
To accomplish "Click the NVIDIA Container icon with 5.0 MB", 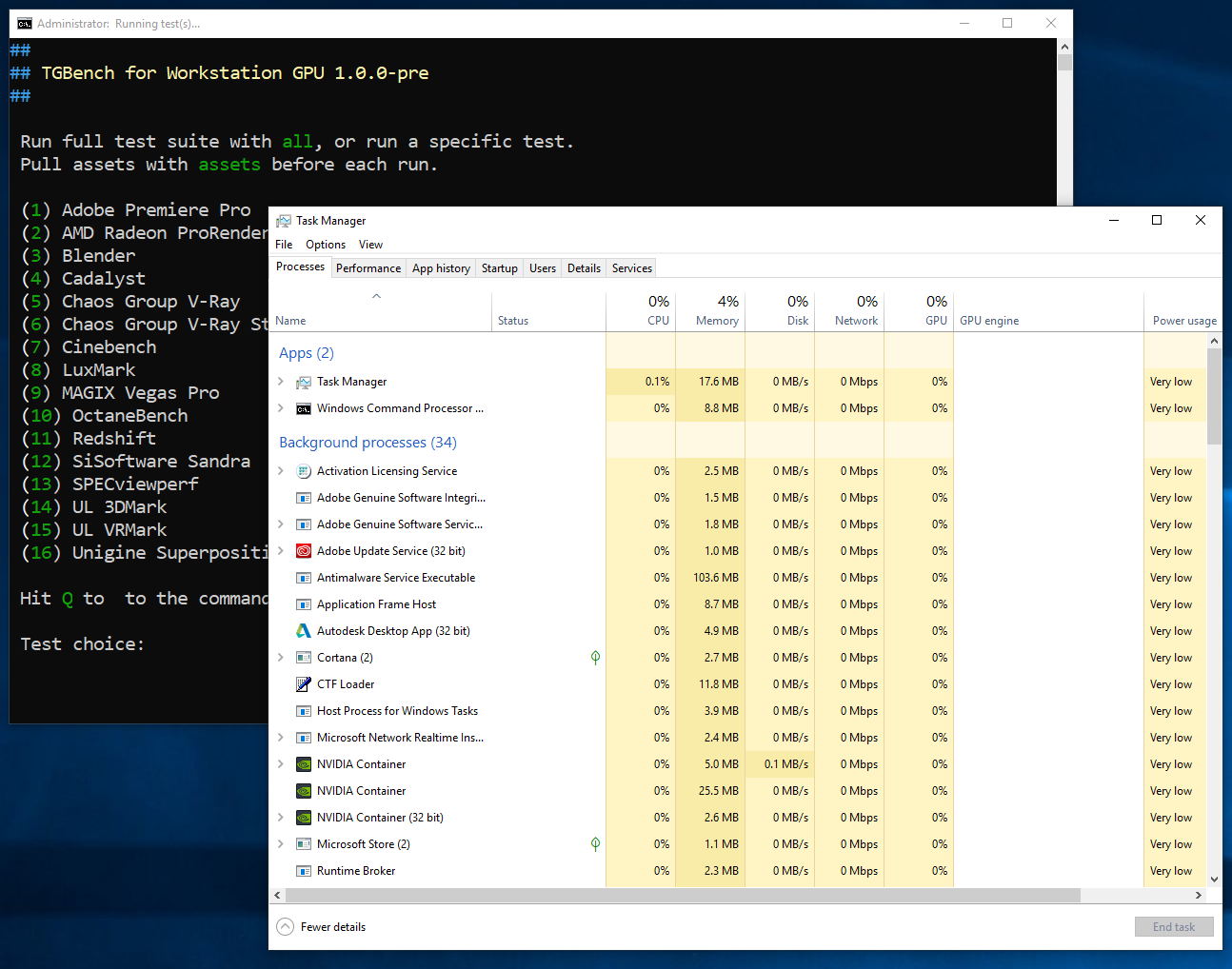I will click(x=304, y=764).
